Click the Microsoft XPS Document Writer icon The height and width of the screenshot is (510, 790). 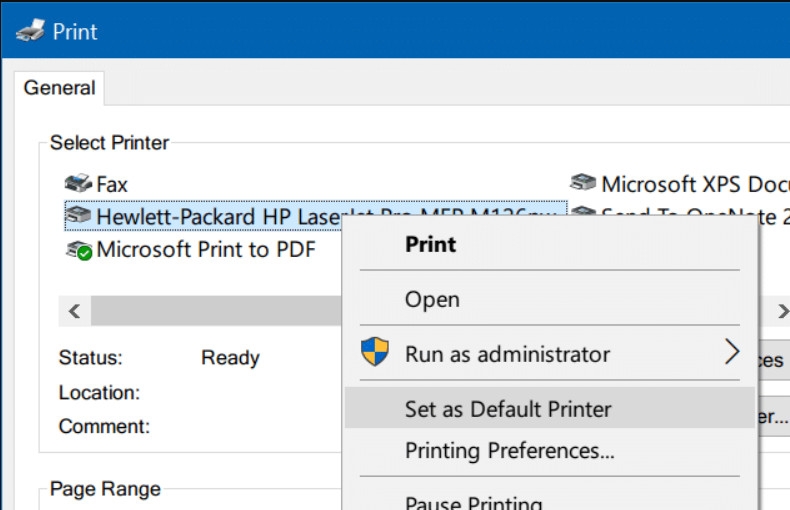583,184
